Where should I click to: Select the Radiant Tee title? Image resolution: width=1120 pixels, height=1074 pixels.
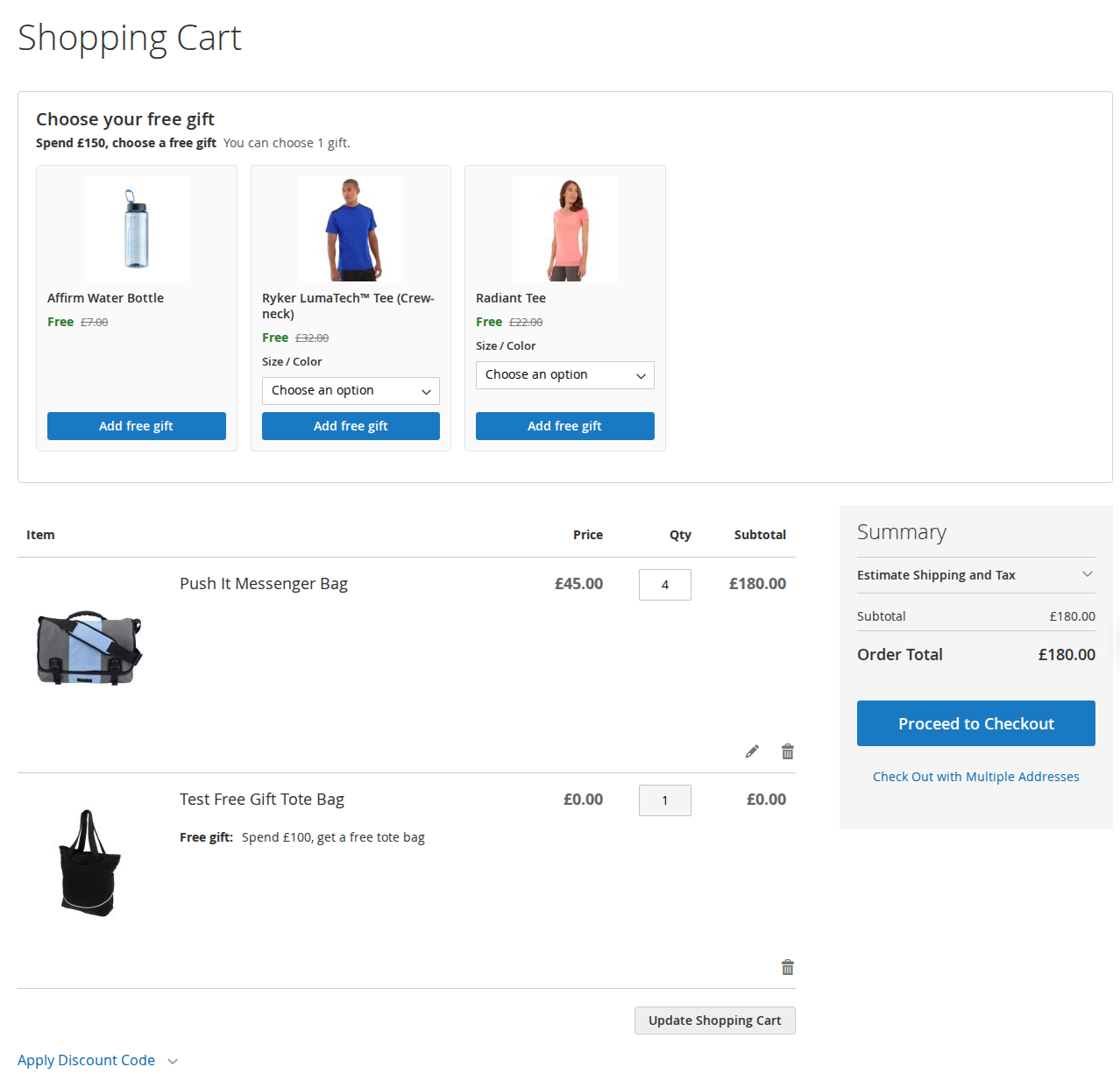[511, 298]
